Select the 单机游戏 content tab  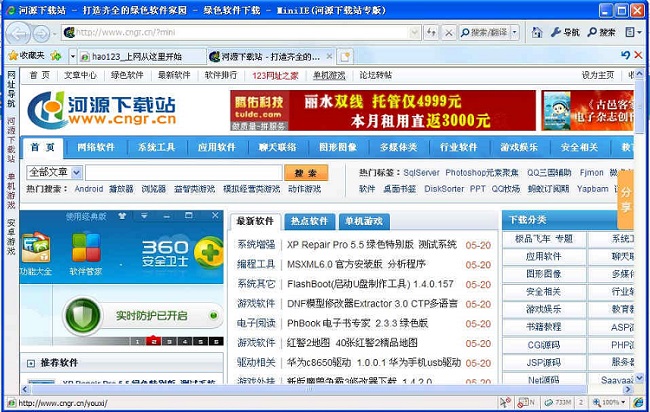click(364, 221)
